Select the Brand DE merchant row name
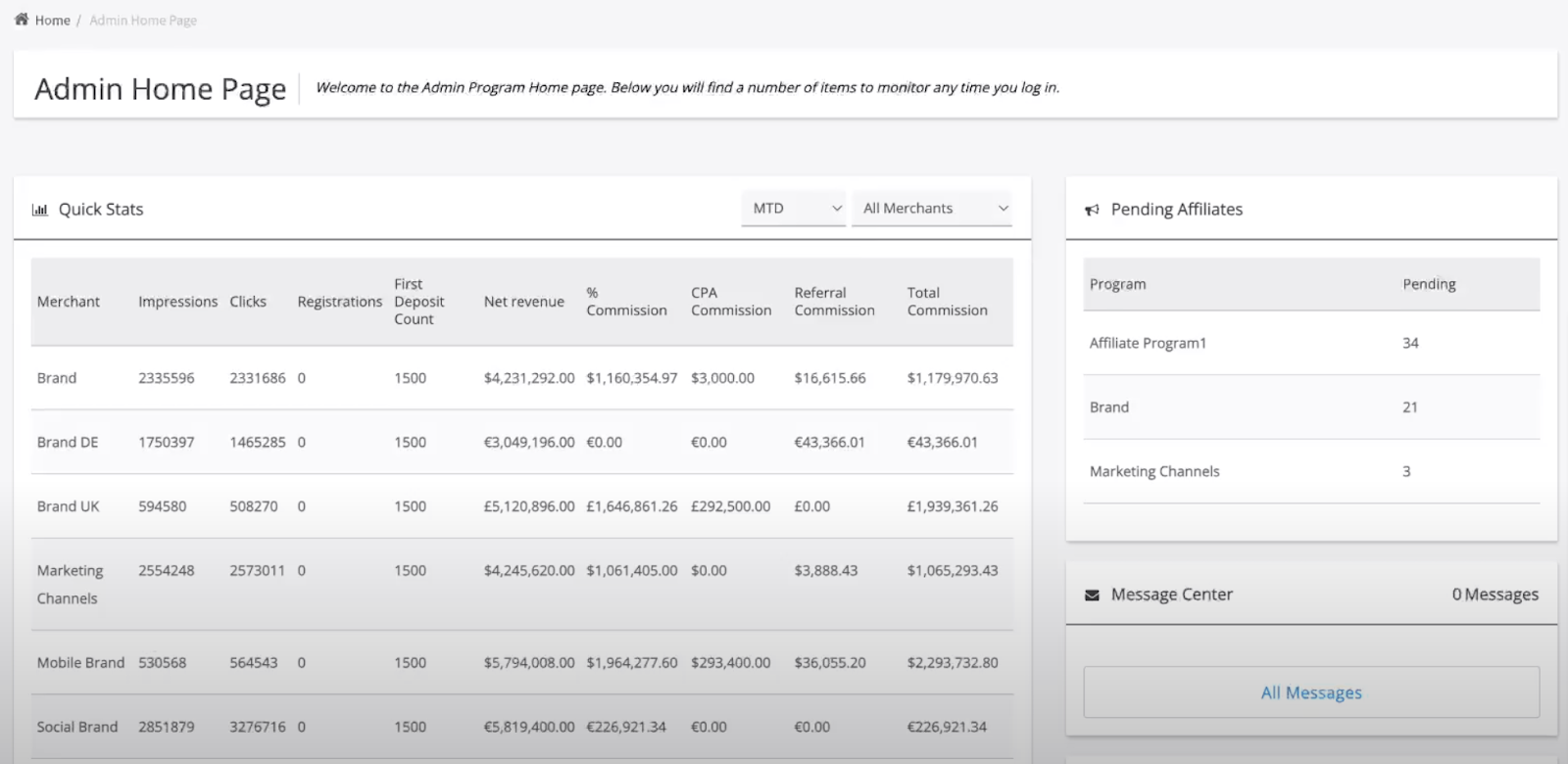Viewport: 1568px width, 764px height. point(68,443)
